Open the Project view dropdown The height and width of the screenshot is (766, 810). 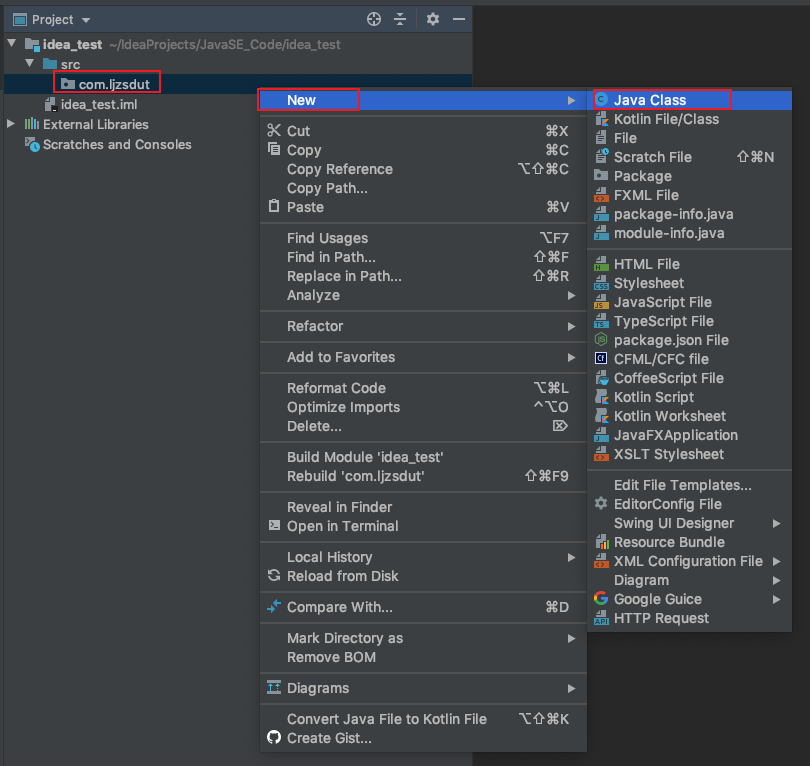pos(86,20)
